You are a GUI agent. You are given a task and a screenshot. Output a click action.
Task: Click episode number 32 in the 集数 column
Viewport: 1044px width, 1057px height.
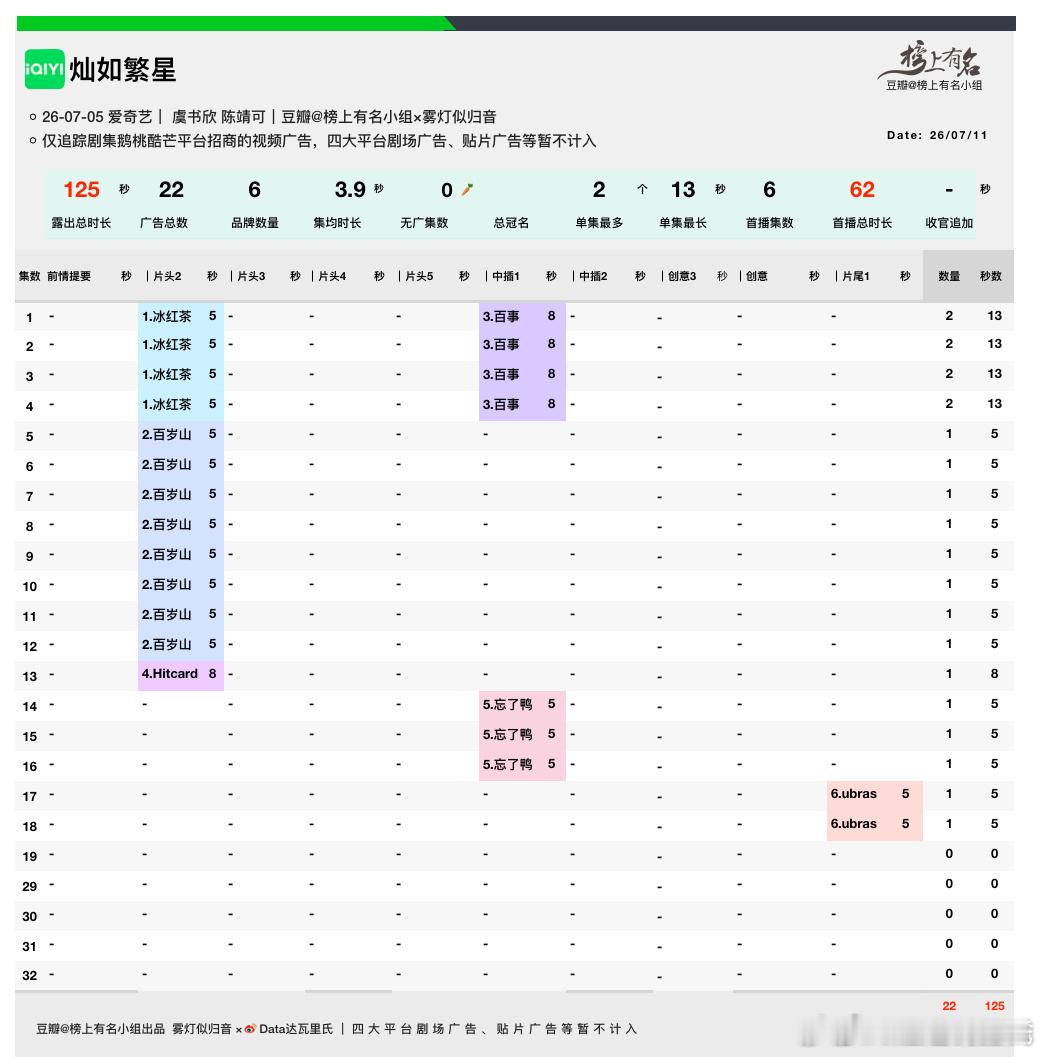click(x=30, y=975)
